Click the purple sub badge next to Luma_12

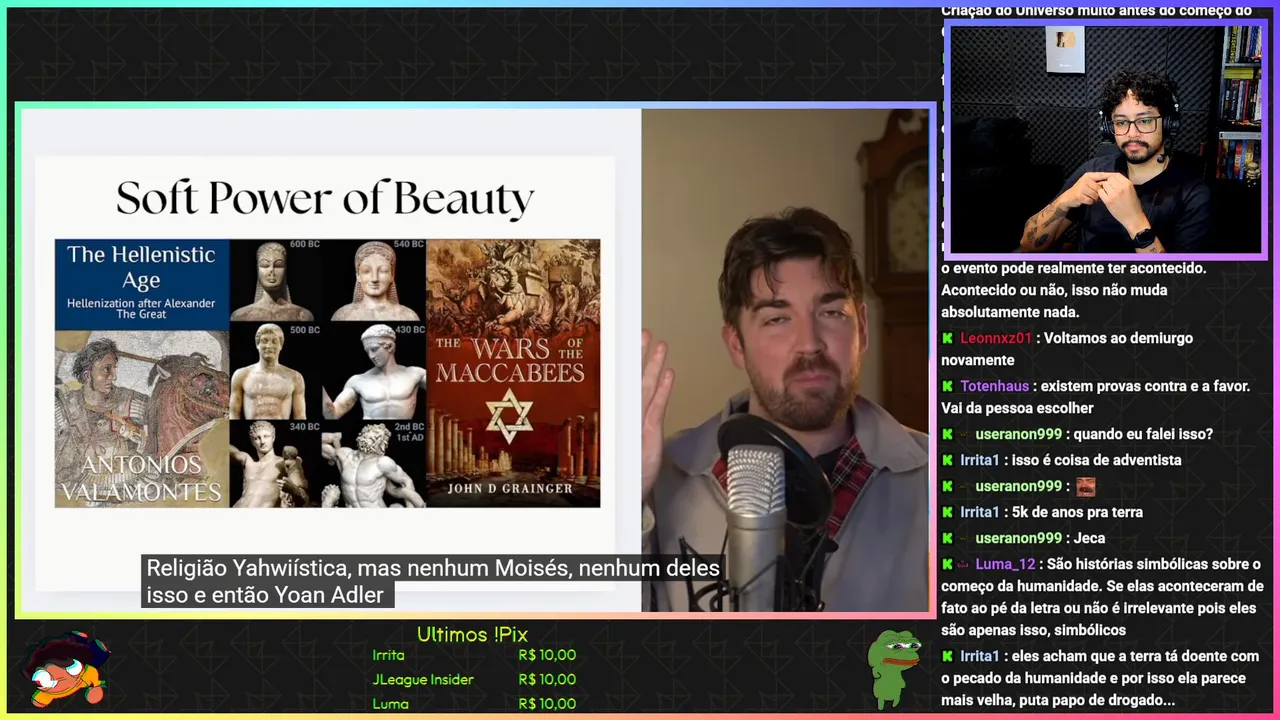click(x=964, y=565)
